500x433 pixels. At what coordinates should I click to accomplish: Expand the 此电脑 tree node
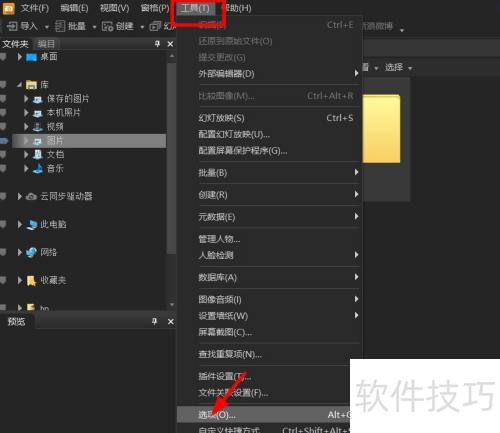(x=20, y=225)
